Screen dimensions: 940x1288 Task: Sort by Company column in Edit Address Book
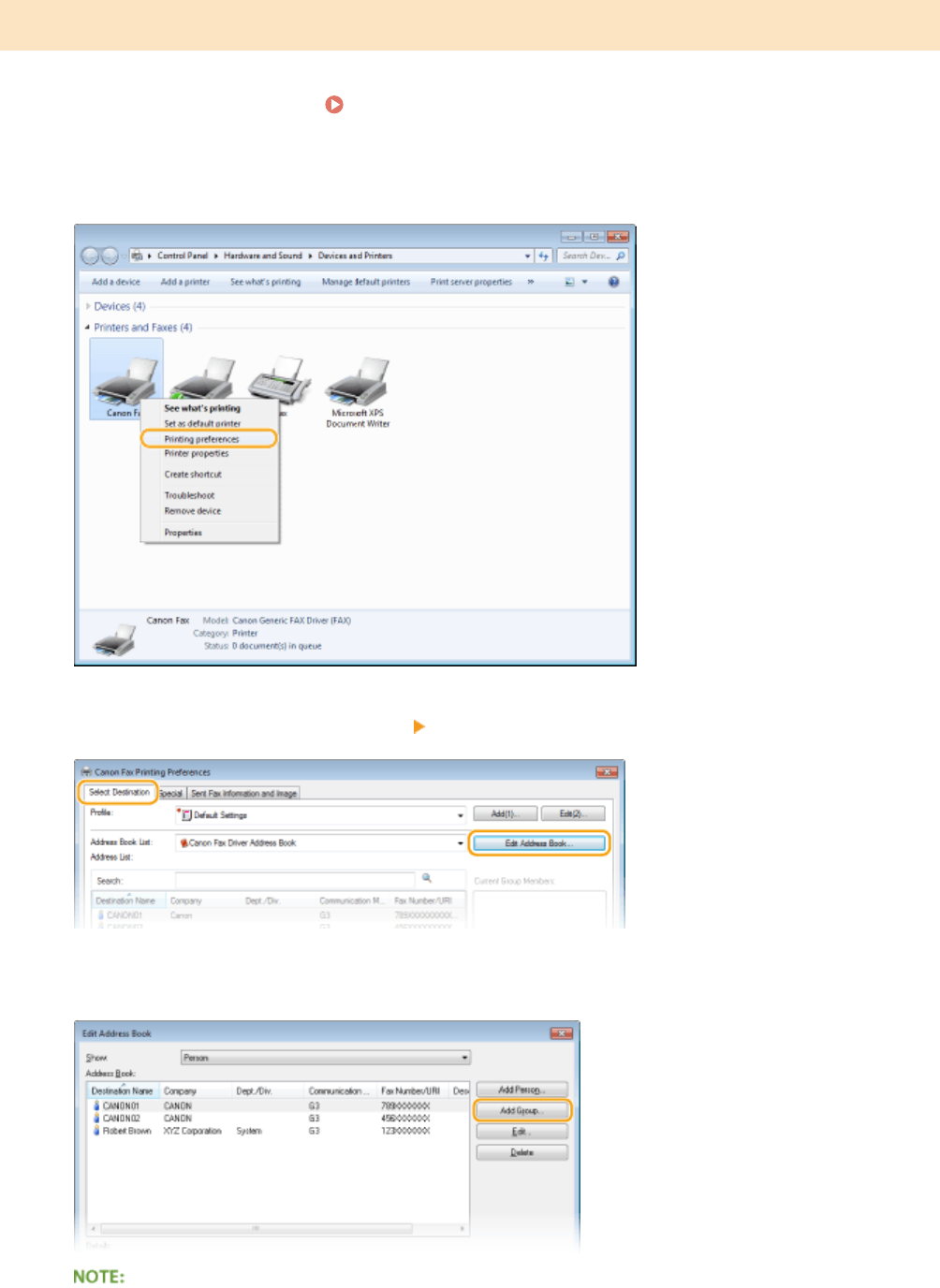[x=196, y=1091]
